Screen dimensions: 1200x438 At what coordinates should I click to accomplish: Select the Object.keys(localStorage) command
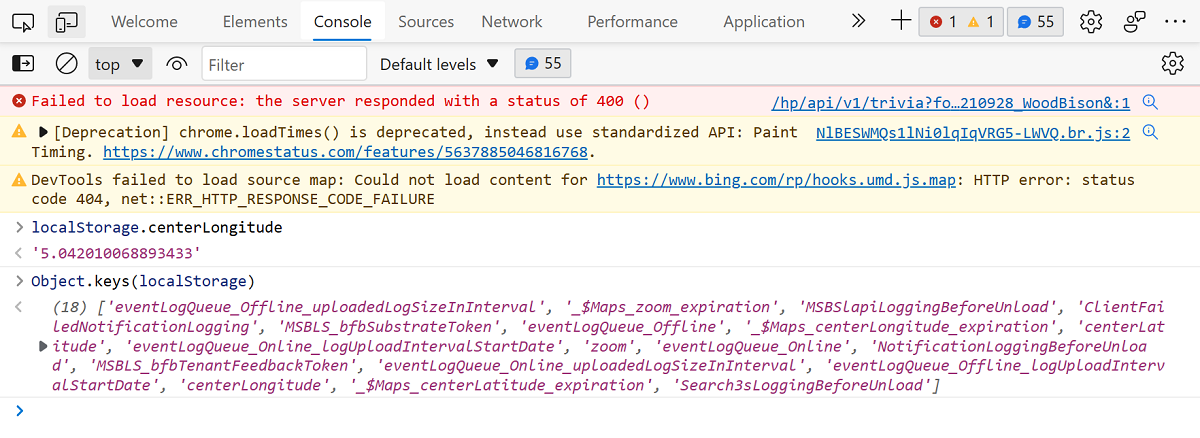[144, 280]
